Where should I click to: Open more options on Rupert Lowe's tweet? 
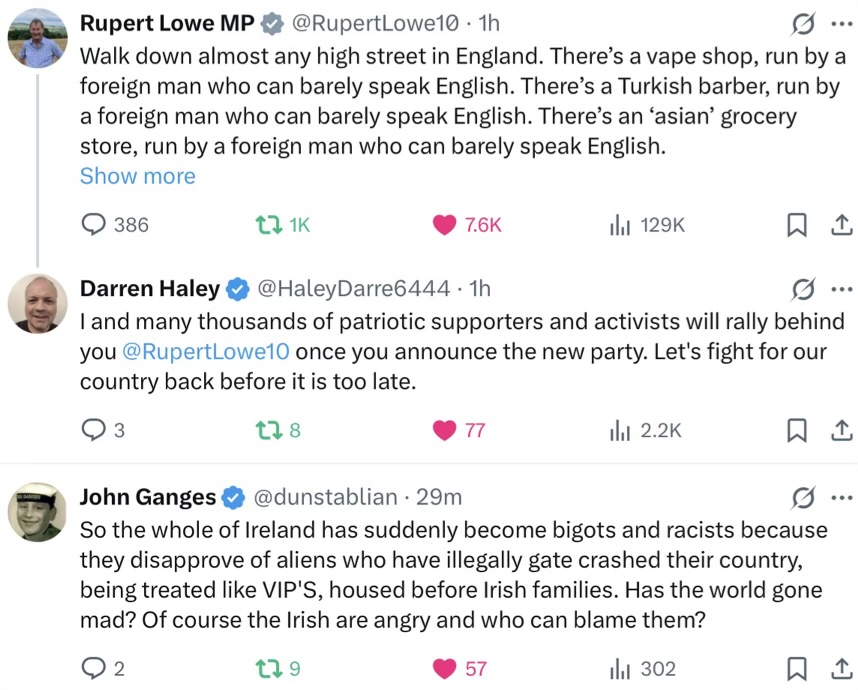click(x=842, y=24)
